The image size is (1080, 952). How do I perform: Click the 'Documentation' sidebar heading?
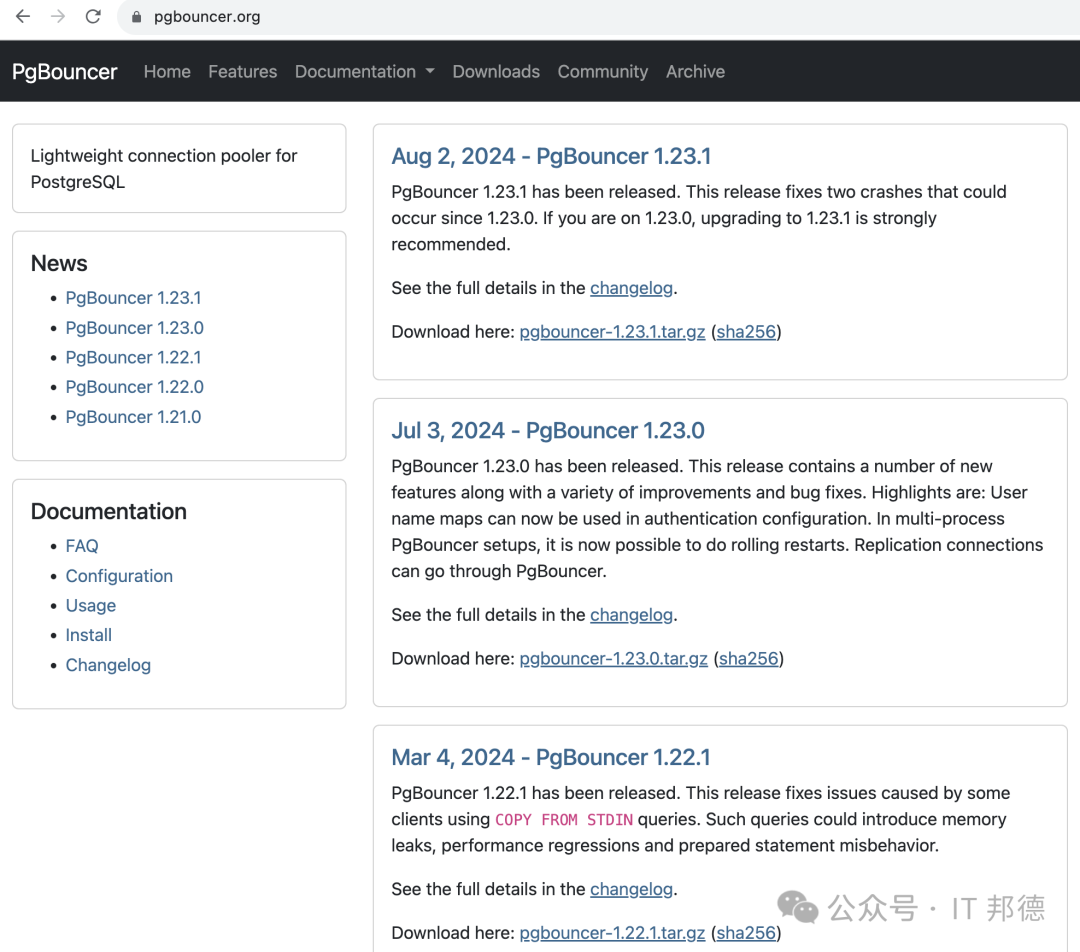click(x=109, y=511)
